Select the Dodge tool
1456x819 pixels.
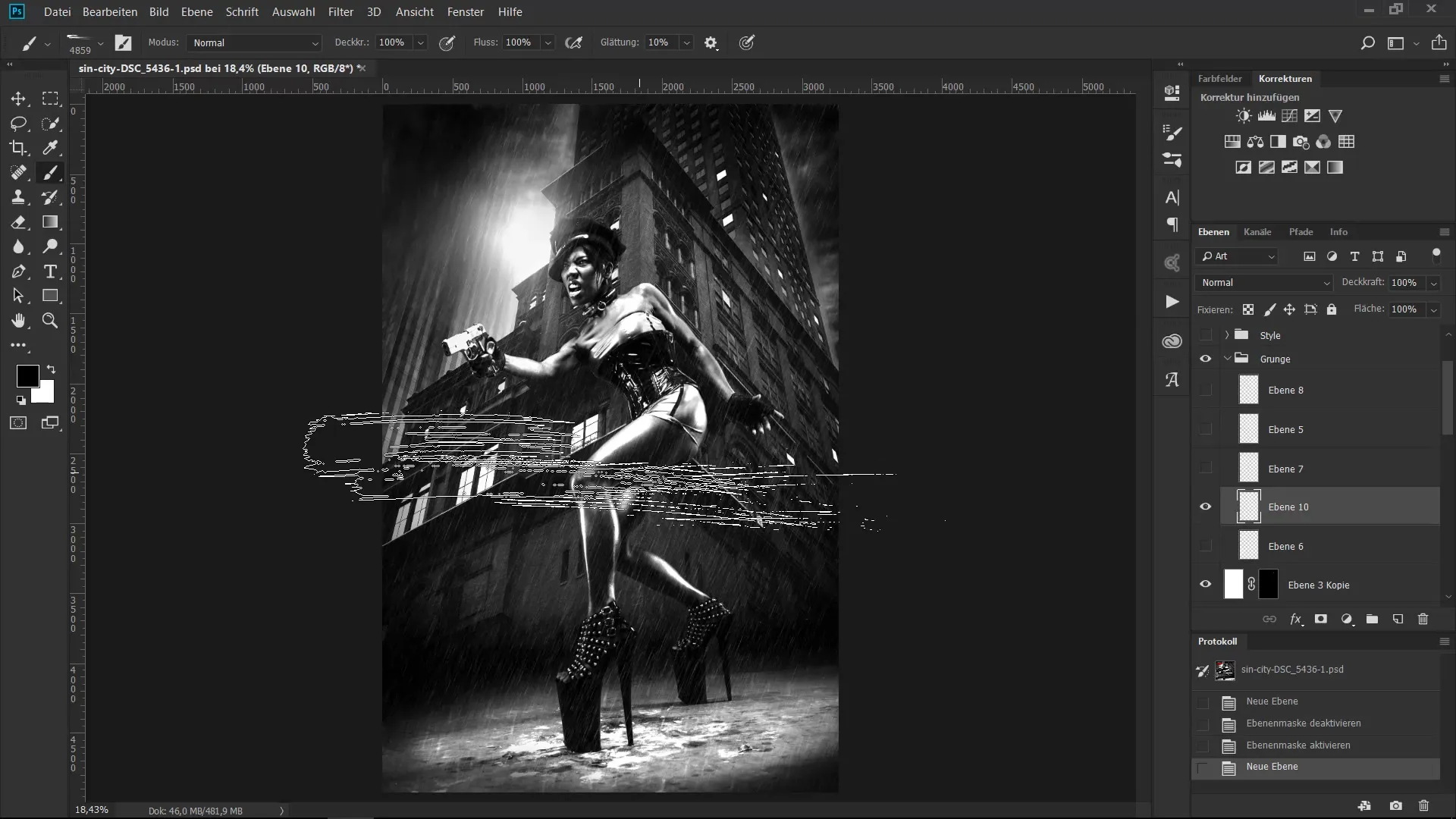pos(50,246)
